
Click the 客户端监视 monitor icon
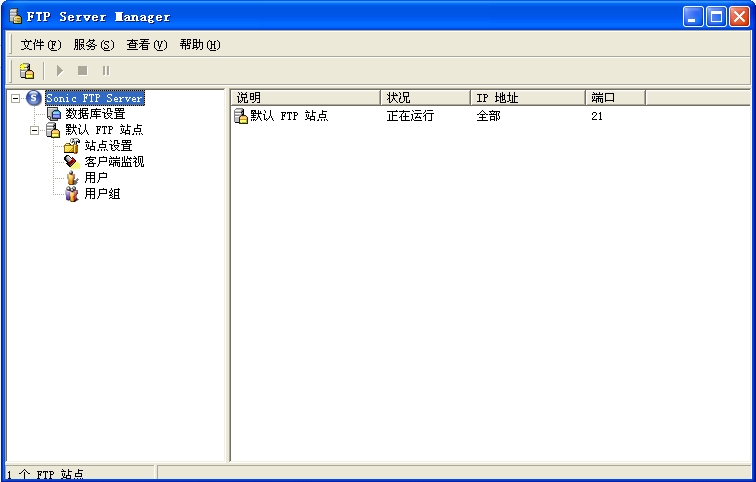pyautogui.click(x=72, y=161)
